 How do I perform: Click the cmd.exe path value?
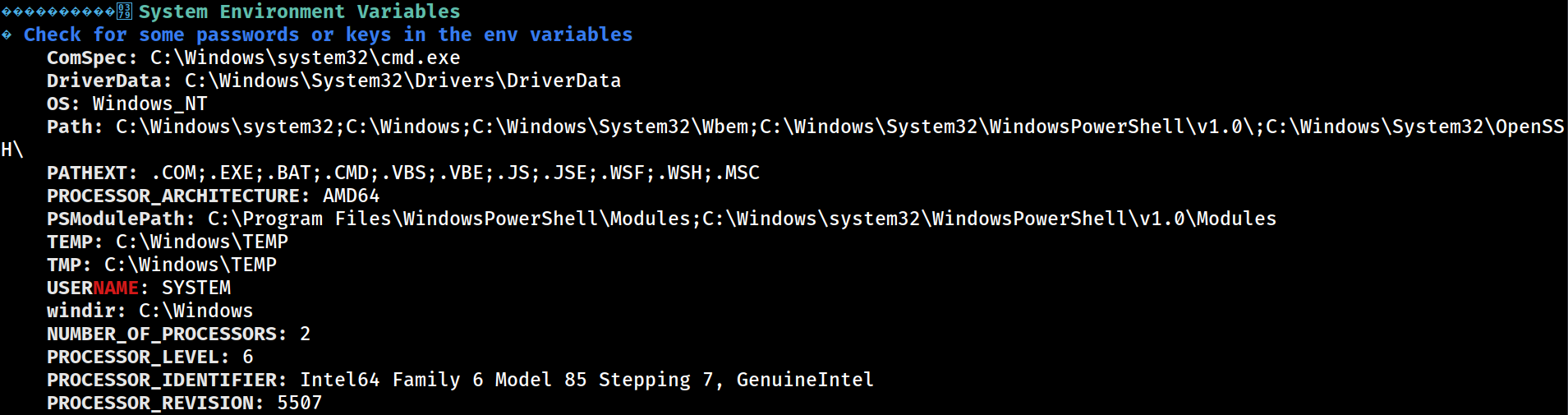[x=305, y=58]
